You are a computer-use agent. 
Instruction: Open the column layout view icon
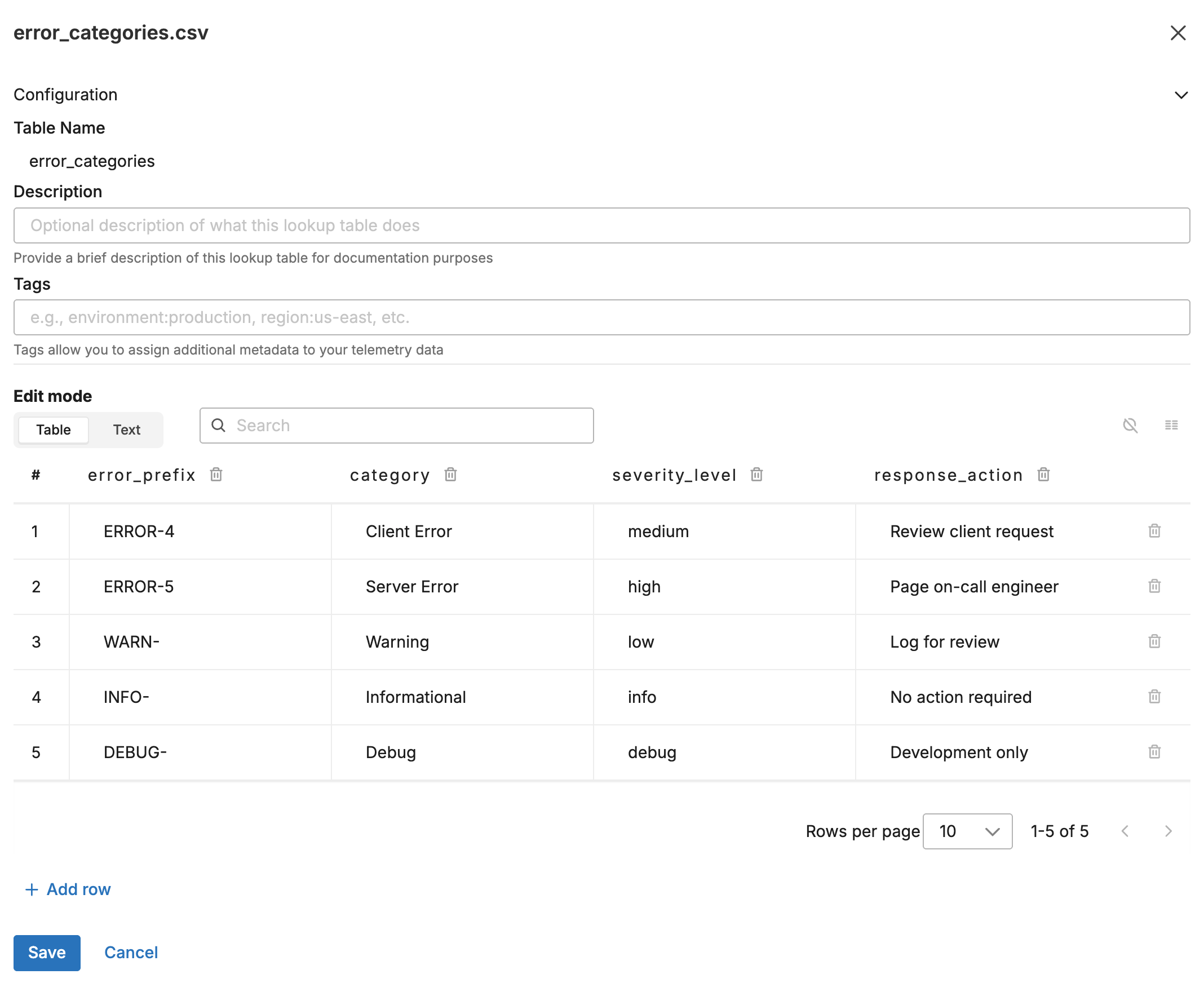tap(1171, 425)
